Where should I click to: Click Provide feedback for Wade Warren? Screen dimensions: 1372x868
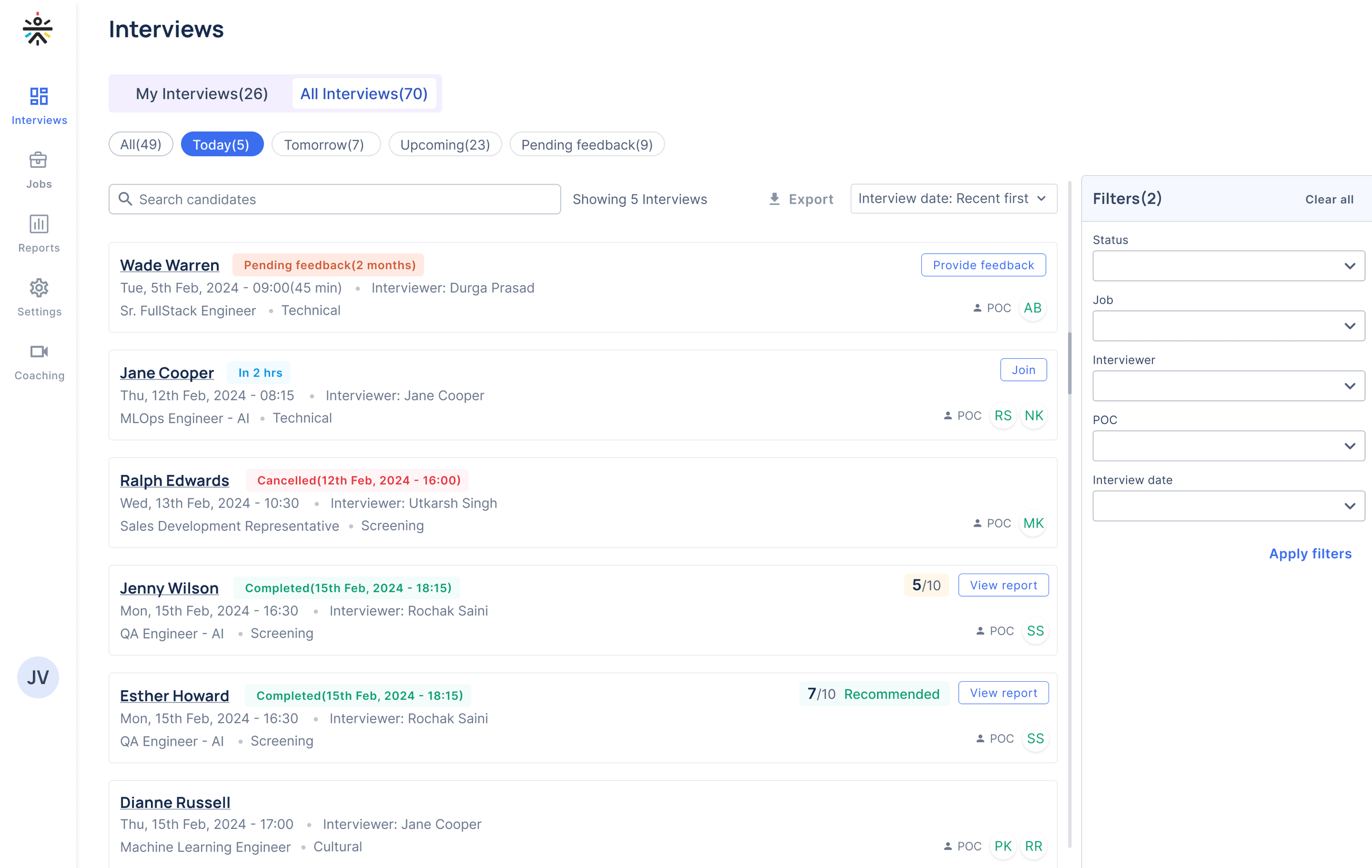(983, 265)
